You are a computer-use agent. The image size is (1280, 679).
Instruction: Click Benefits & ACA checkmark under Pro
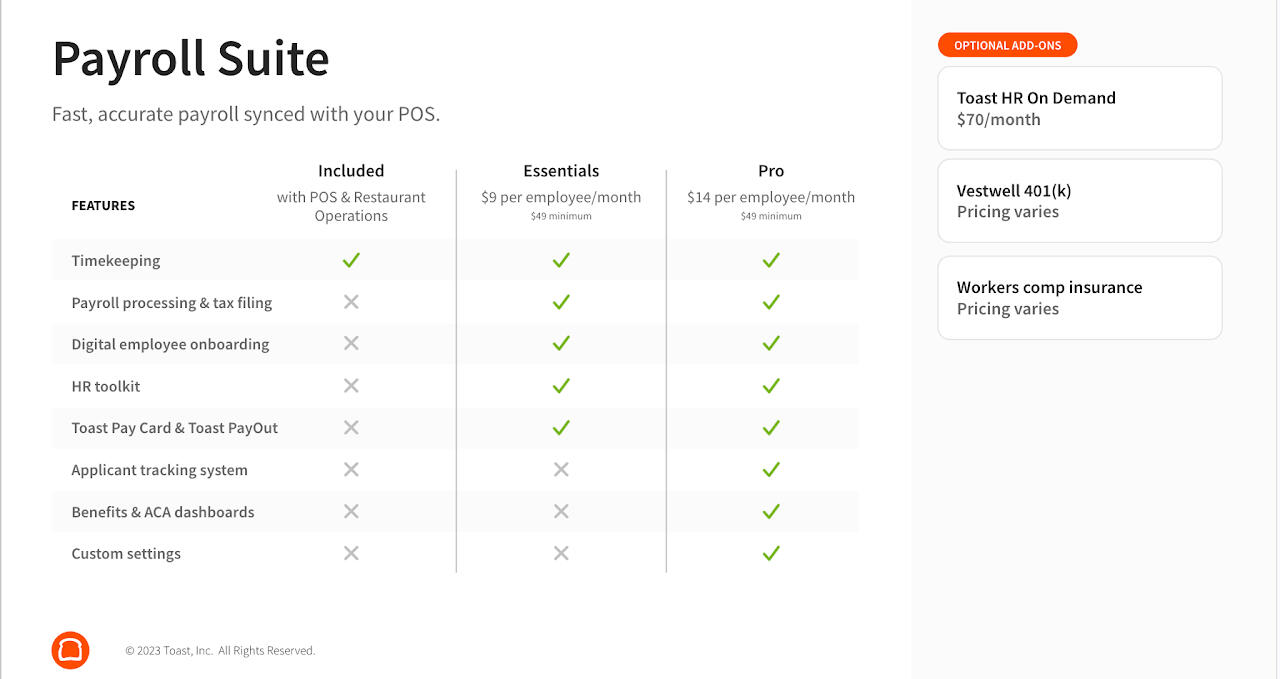(x=771, y=512)
